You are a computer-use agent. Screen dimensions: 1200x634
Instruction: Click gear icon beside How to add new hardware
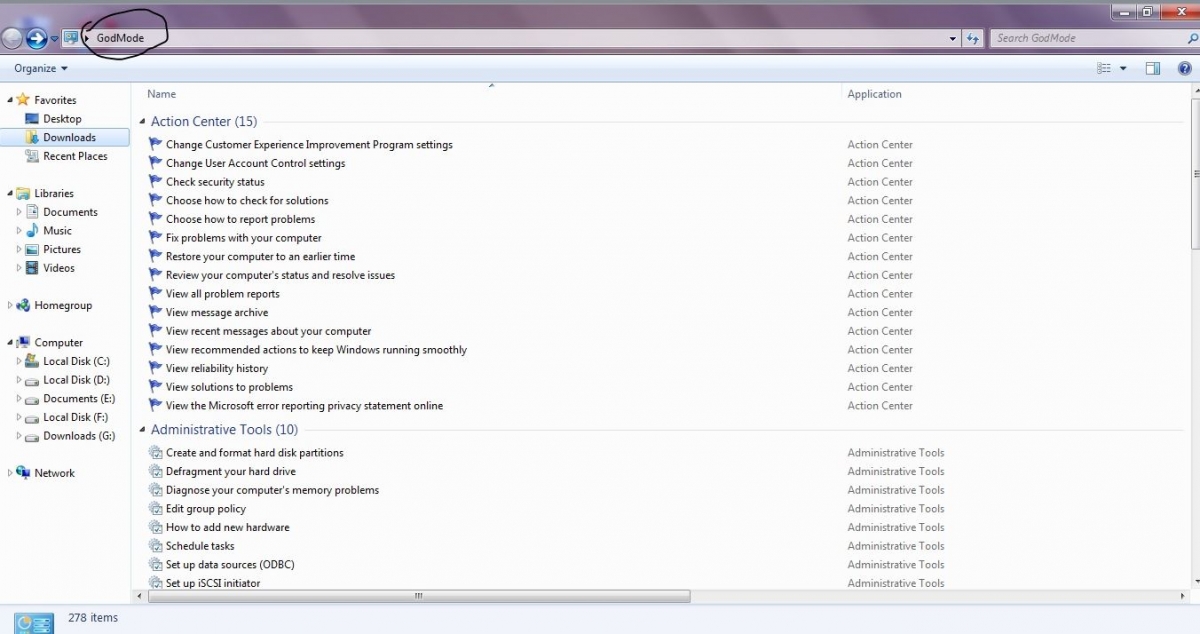click(x=155, y=527)
